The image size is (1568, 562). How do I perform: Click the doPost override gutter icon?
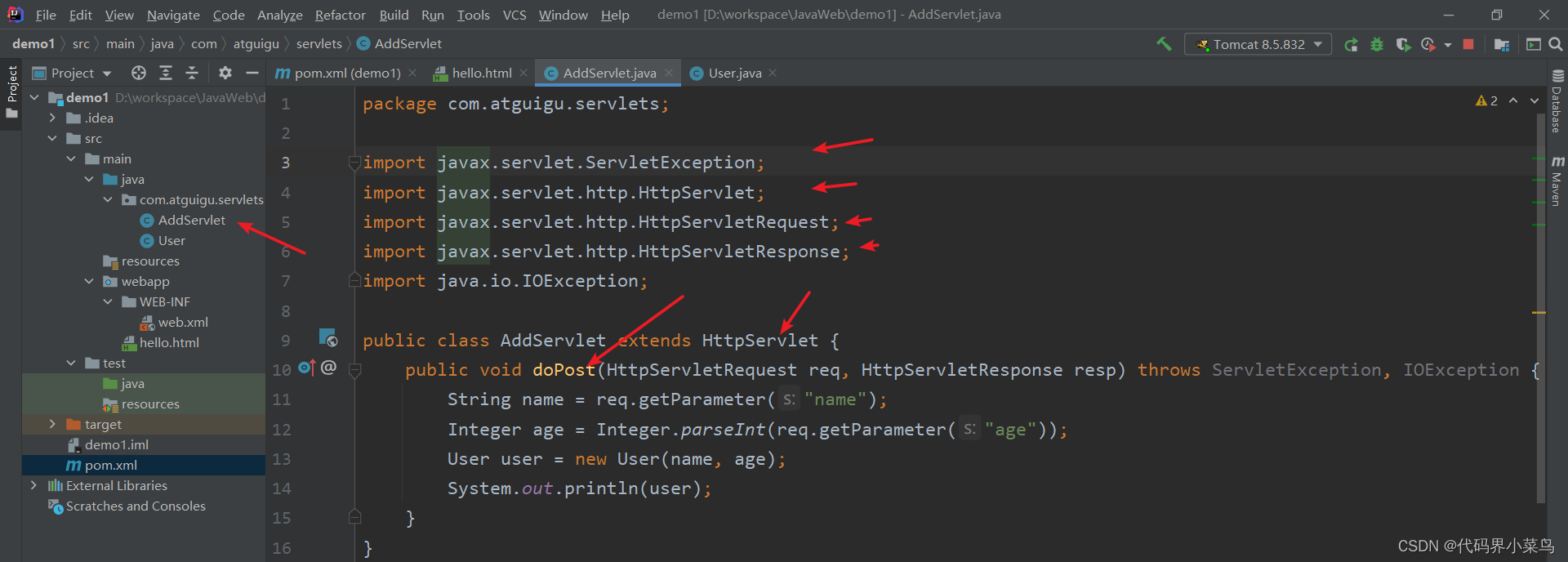click(x=306, y=368)
